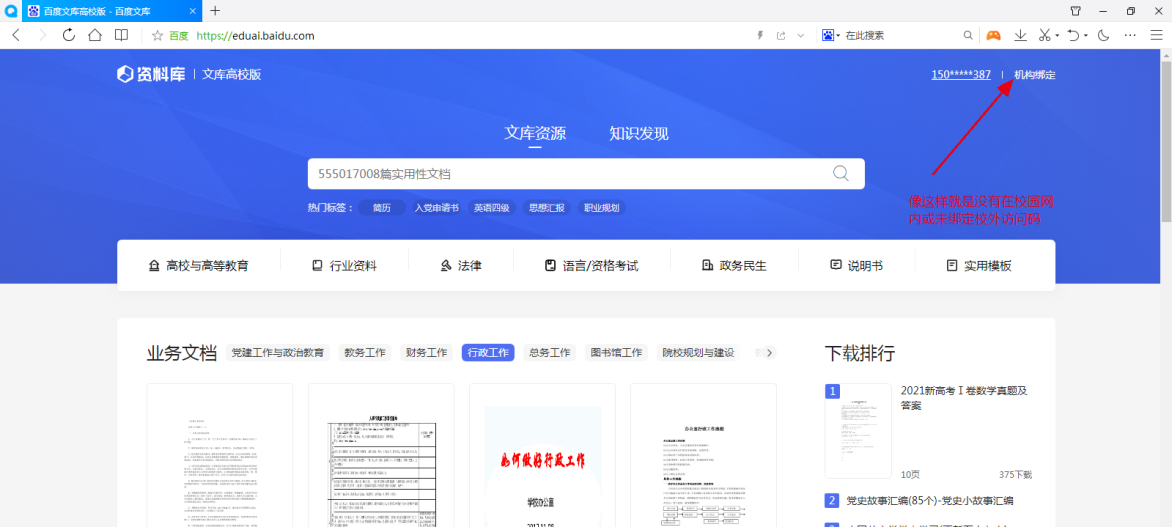Click the 入党申请书 hot tag
Viewport: 1172px width, 527px height.
[x=436, y=208]
